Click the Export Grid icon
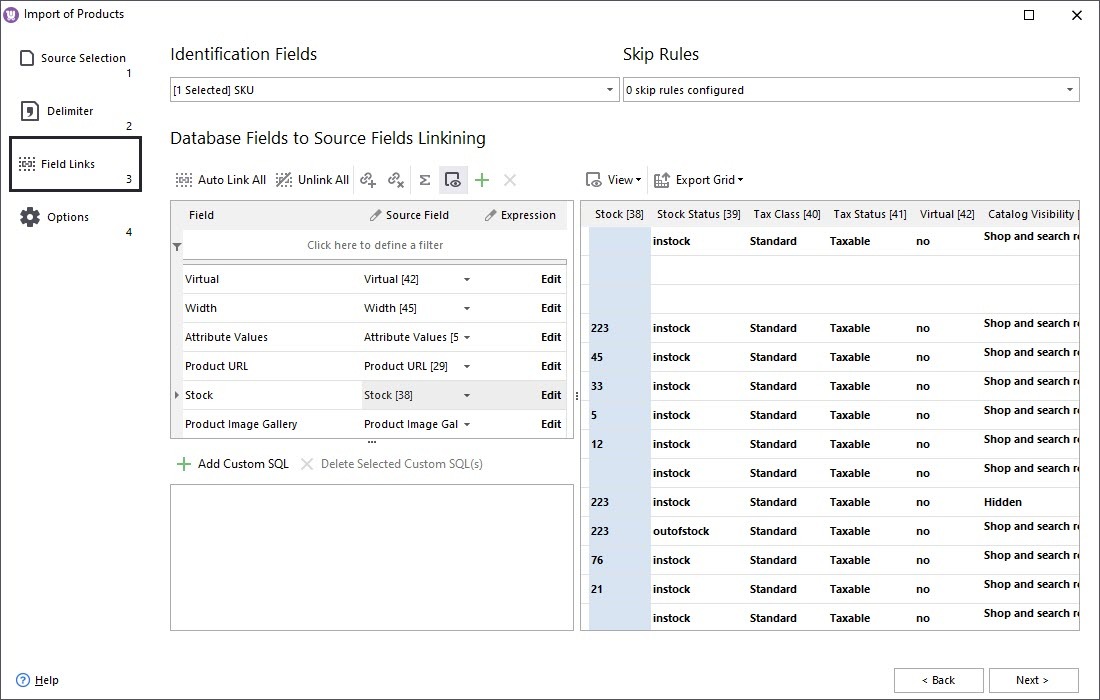The image size is (1100, 700). click(x=659, y=180)
